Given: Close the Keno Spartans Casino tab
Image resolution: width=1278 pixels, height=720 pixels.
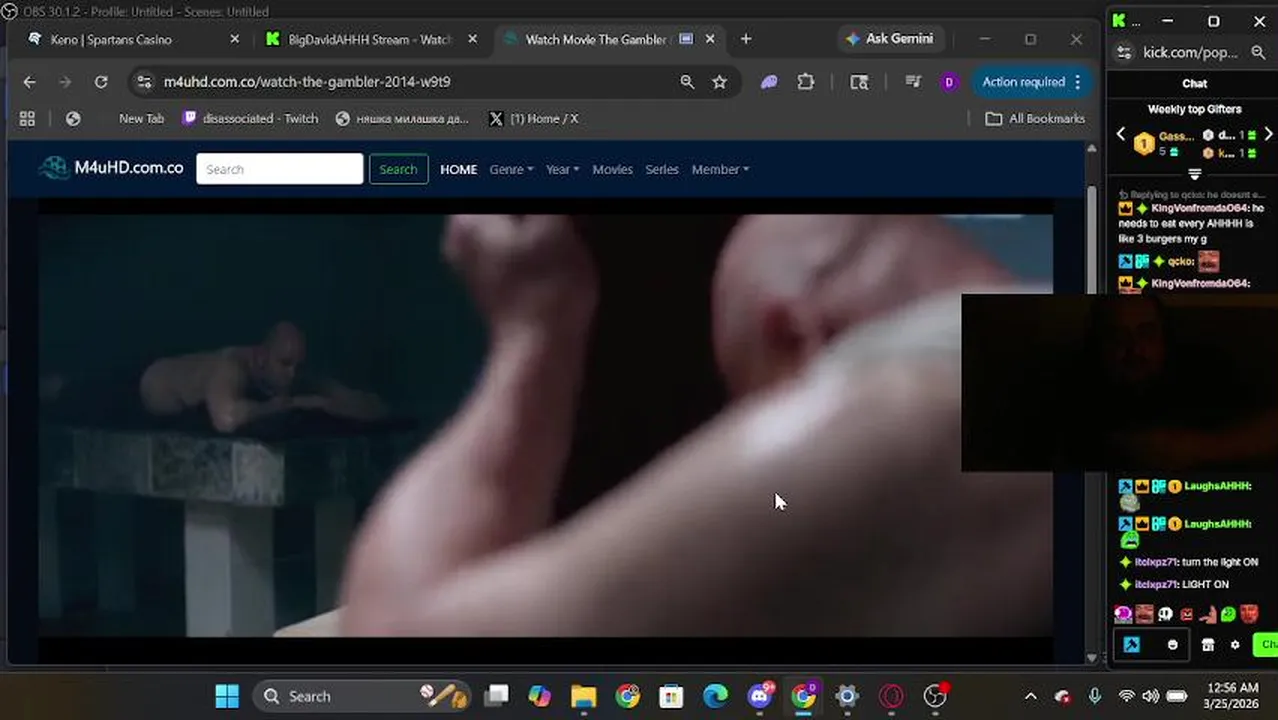Looking at the screenshot, I should tap(235, 39).
